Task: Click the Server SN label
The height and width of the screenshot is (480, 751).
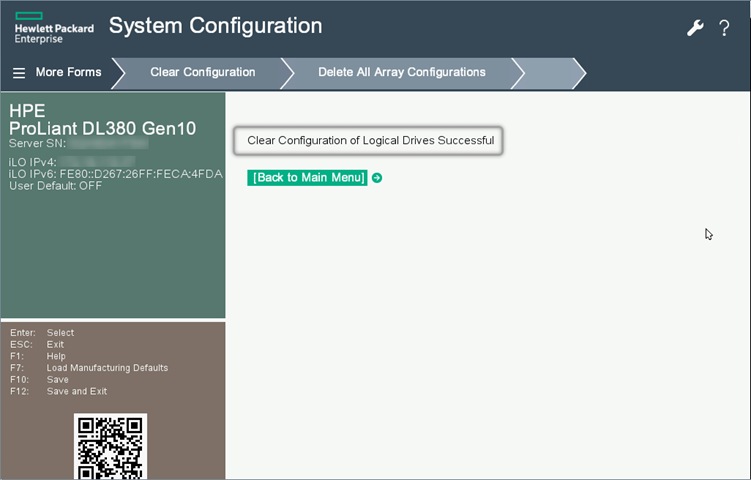Action: (x=37, y=143)
